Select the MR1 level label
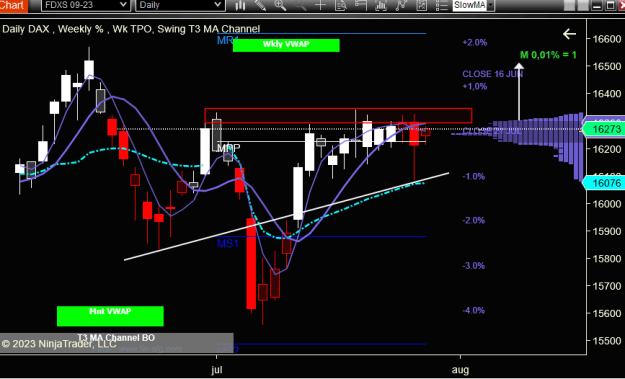 pos(227,40)
